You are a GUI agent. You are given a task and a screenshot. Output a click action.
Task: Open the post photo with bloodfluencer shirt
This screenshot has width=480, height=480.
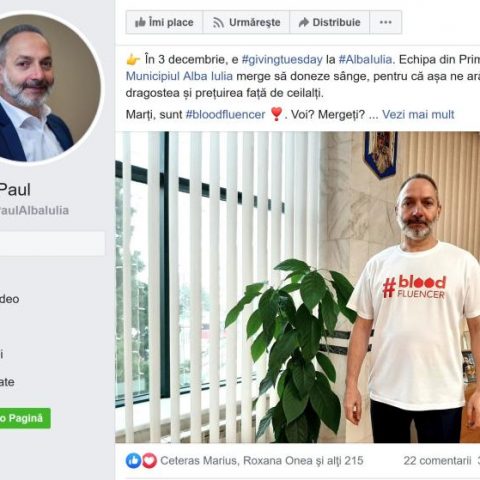(x=298, y=287)
